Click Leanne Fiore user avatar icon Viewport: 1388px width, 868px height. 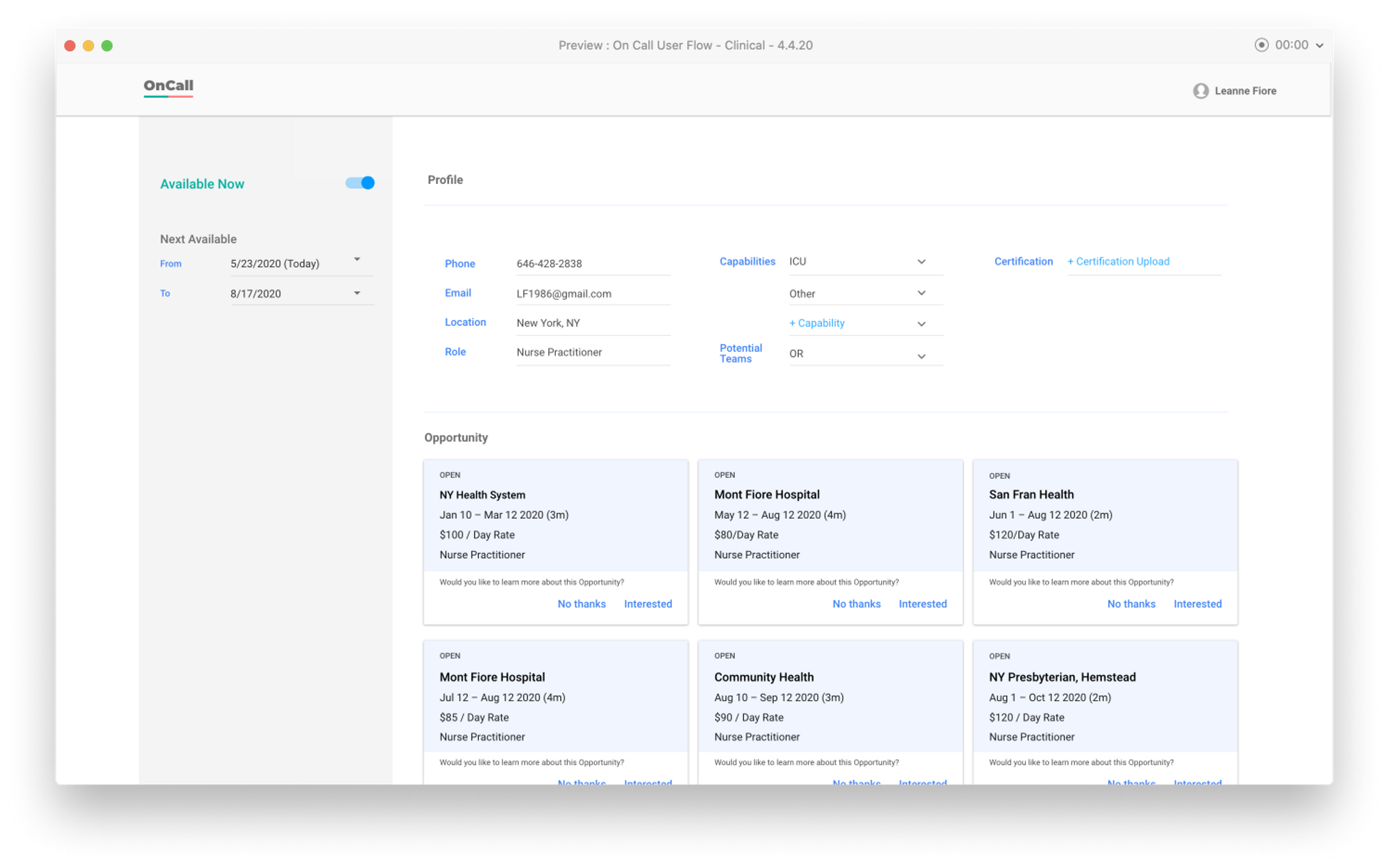[1201, 91]
